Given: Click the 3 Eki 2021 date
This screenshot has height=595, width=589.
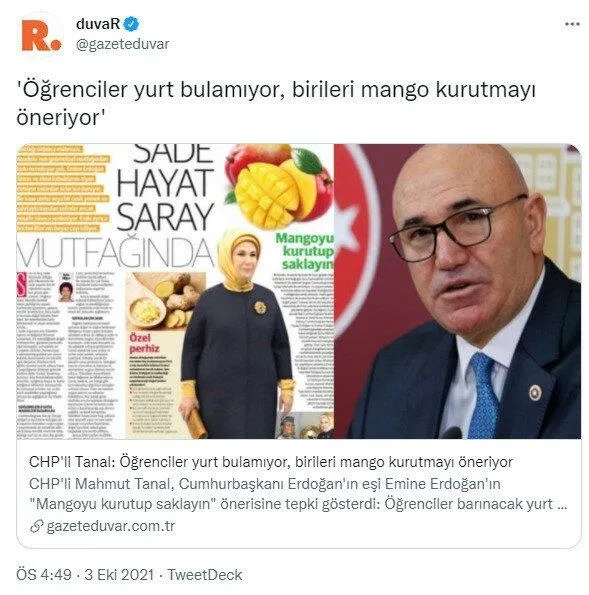Looking at the screenshot, I should click(119, 575).
